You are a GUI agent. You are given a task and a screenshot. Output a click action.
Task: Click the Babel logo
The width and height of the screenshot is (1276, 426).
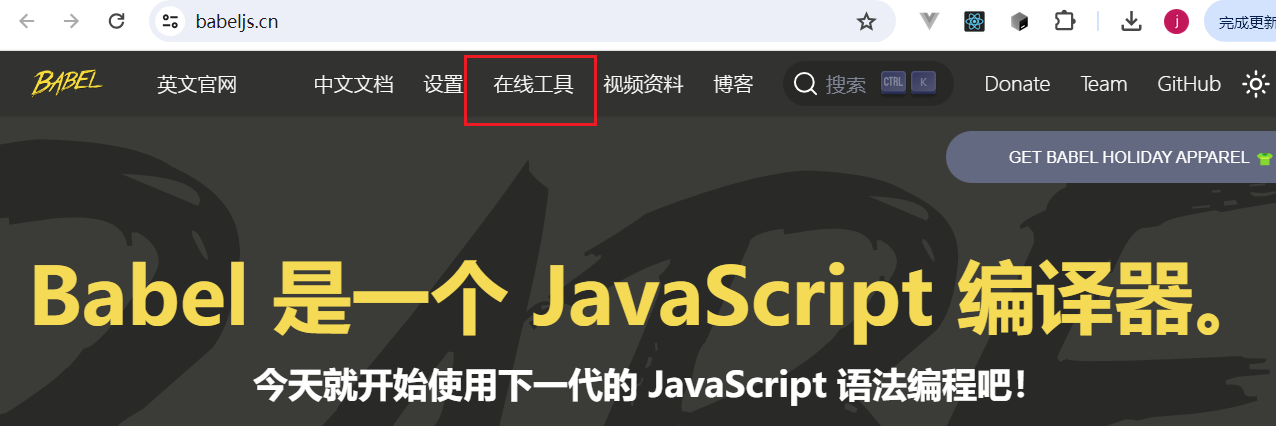click(67, 83)
